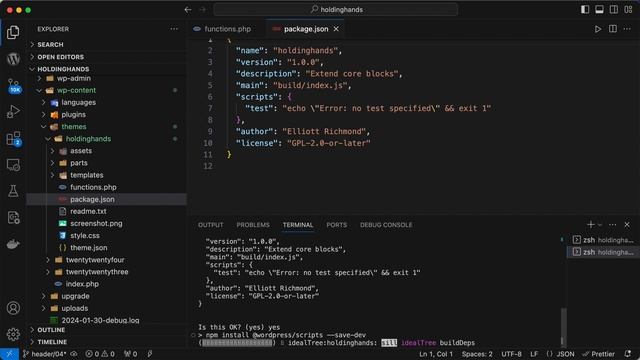Select the TERMINAL panel tab

[298, 225]
